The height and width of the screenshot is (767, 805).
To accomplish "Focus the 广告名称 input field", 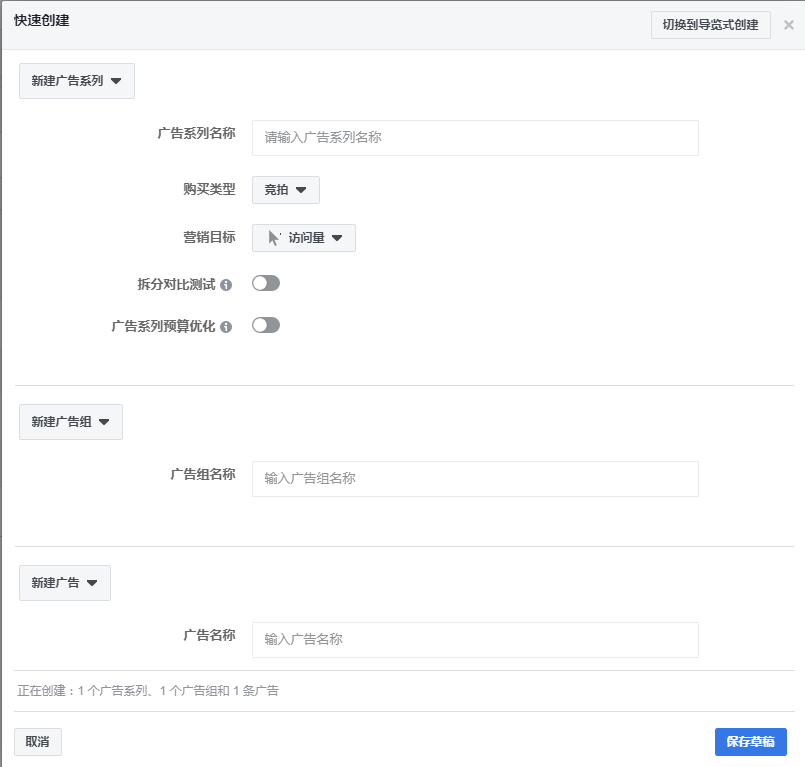I will pyautogui.click(x=474, y=640).
